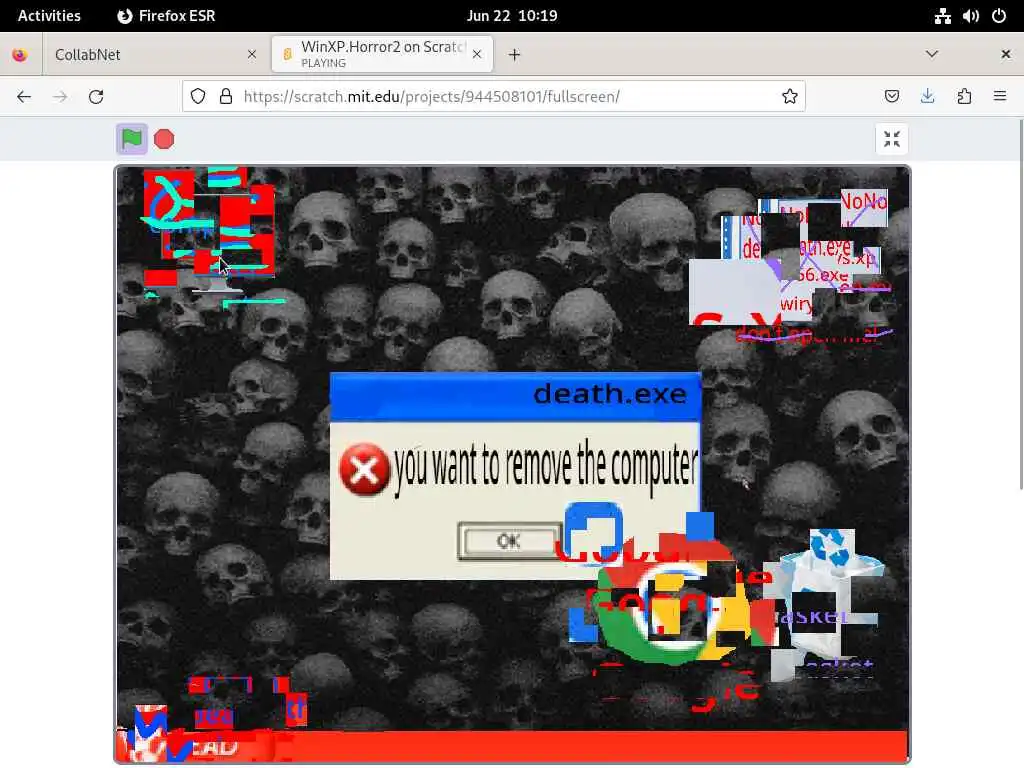
Task: Open the Activities overview
Action: [49, 16]
